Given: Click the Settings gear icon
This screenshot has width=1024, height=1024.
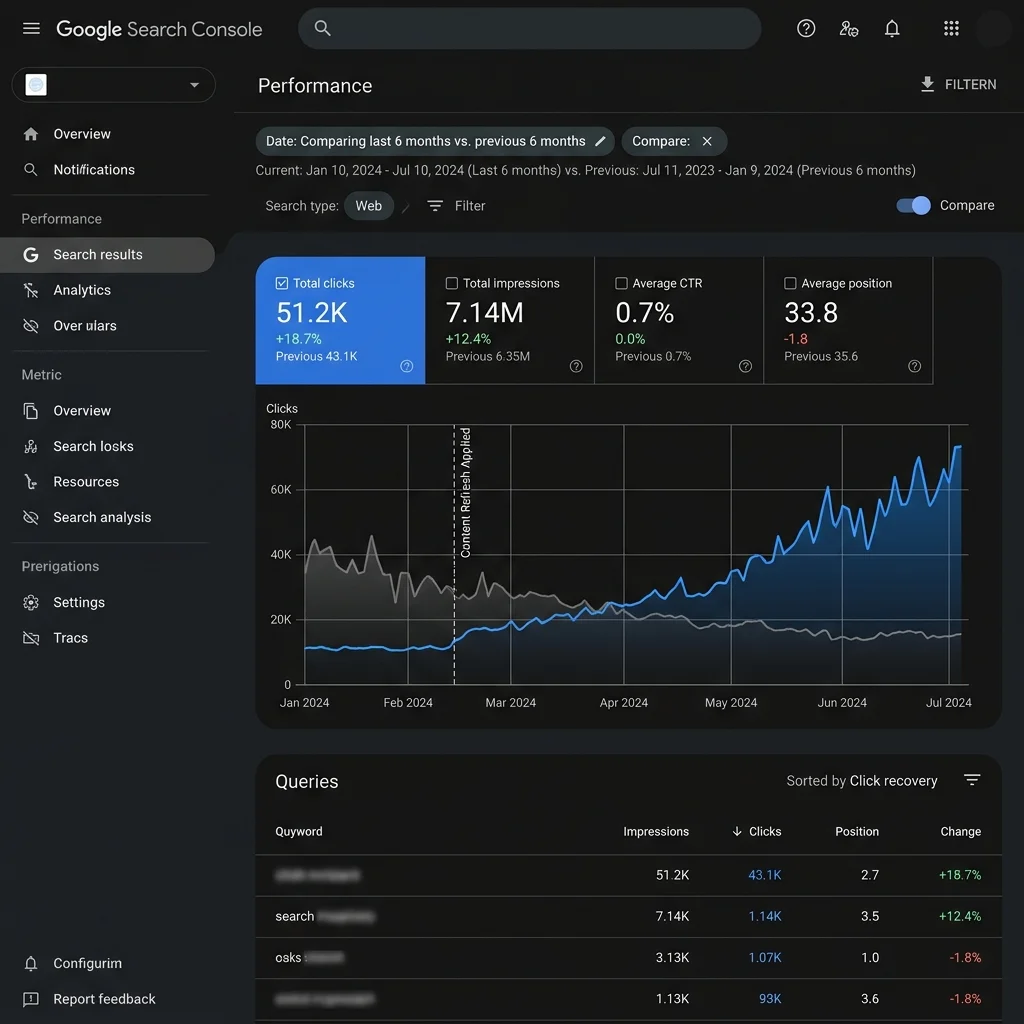Looking at the screenshot, I should [x=31, y=602].
